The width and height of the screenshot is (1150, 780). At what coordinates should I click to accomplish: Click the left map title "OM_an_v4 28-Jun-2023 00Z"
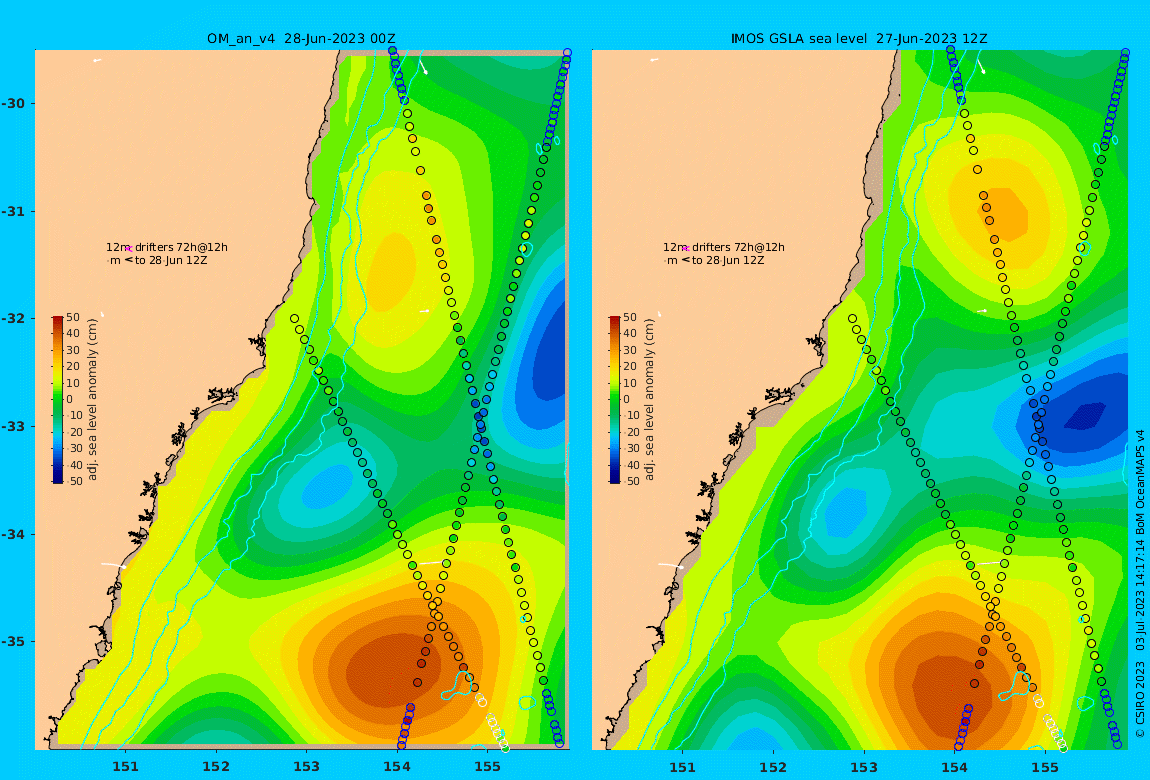pyautogui.click(x=301, y=39)
